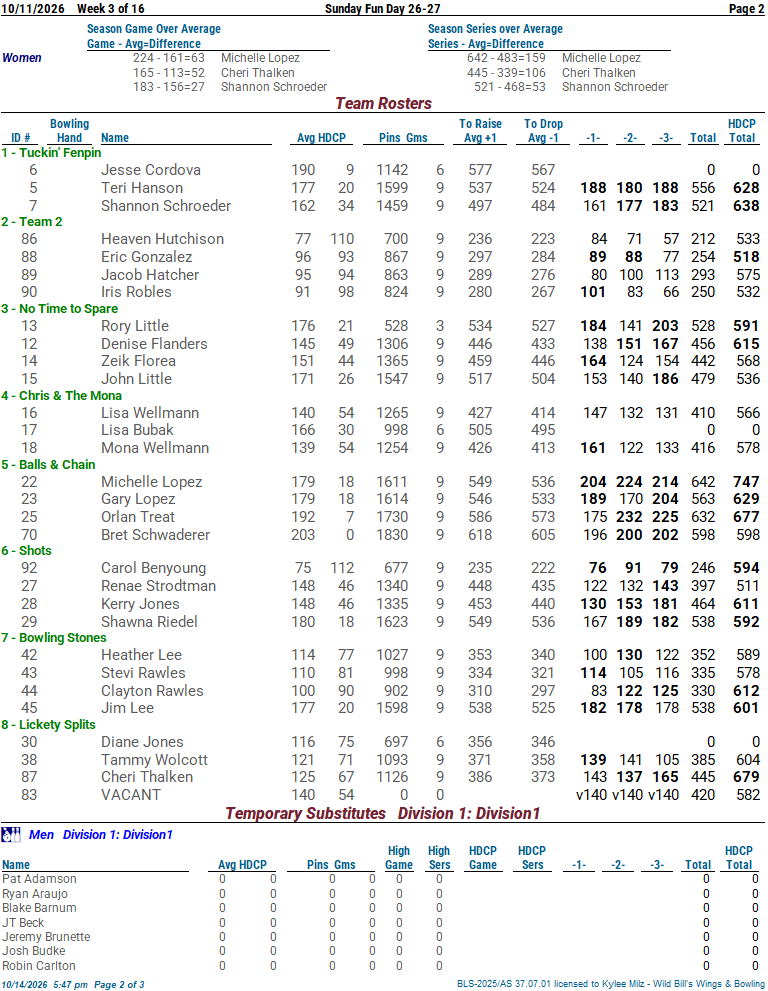
Task: Select player name 'Tammy Wolcott'
Action: 154,760
